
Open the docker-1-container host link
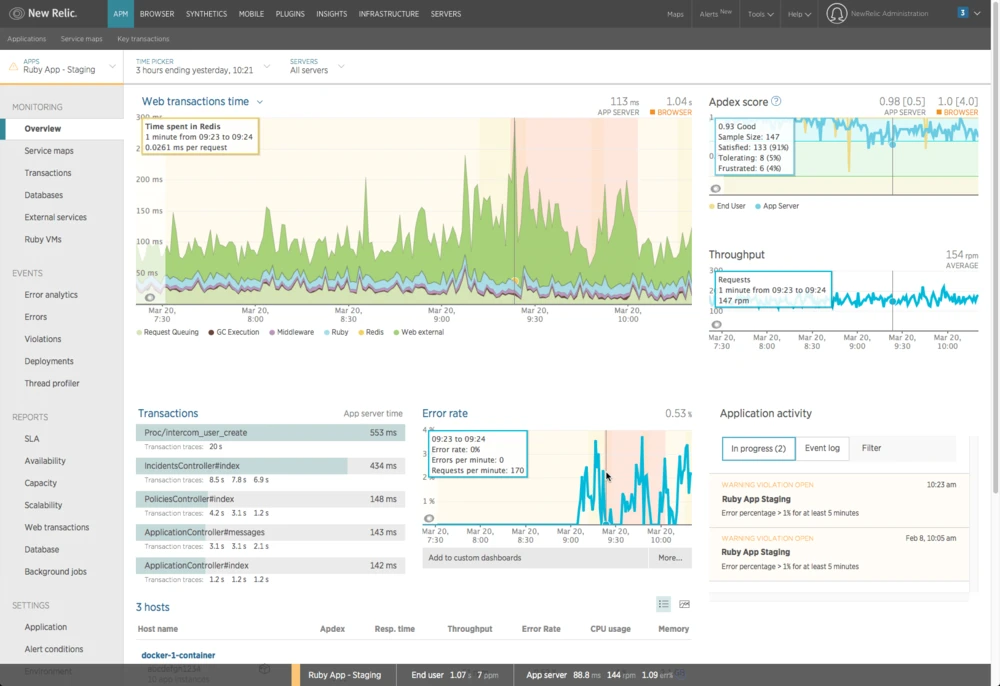[x=177, y=655]
